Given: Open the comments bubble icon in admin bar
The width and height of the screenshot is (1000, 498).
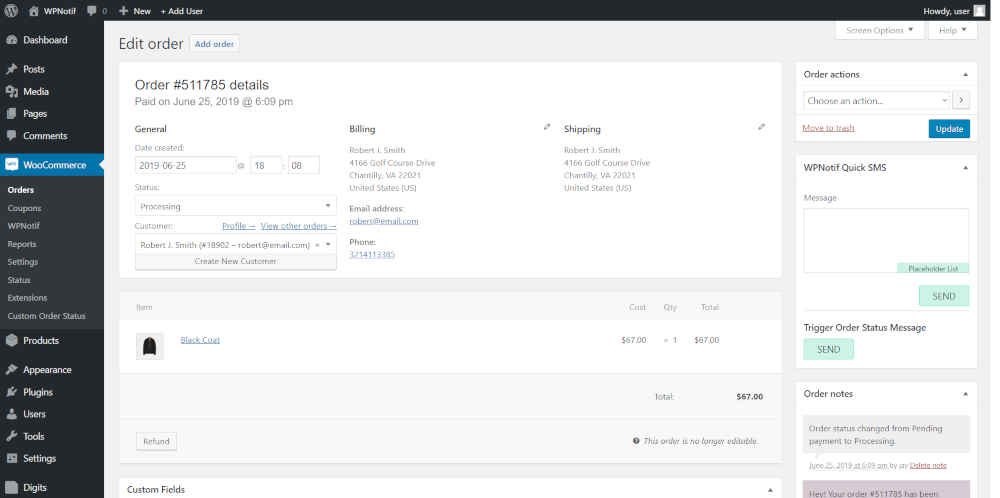Looking at the screenshot, I should 92,10.
